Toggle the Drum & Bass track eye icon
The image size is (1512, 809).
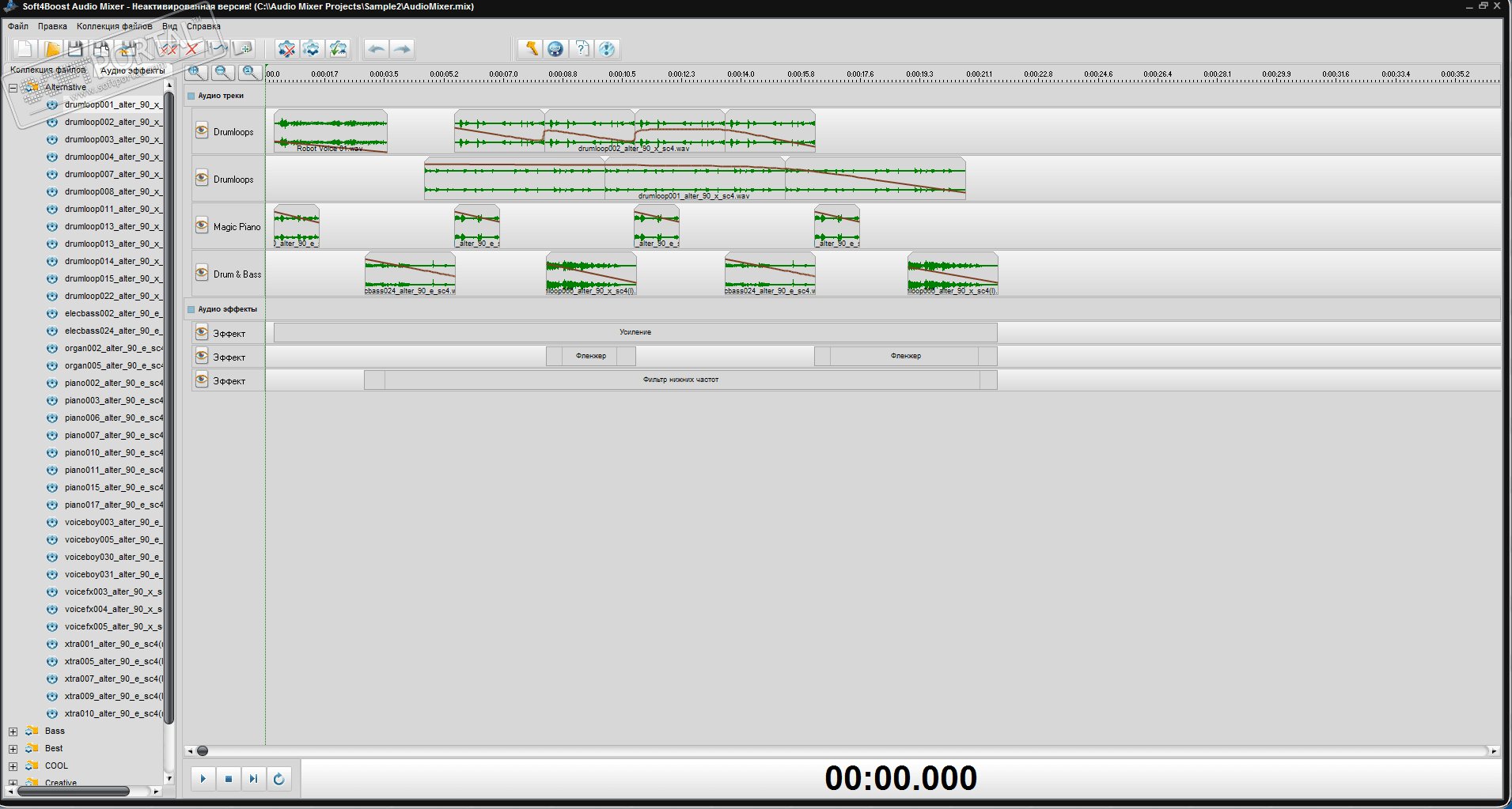[202, 274]
